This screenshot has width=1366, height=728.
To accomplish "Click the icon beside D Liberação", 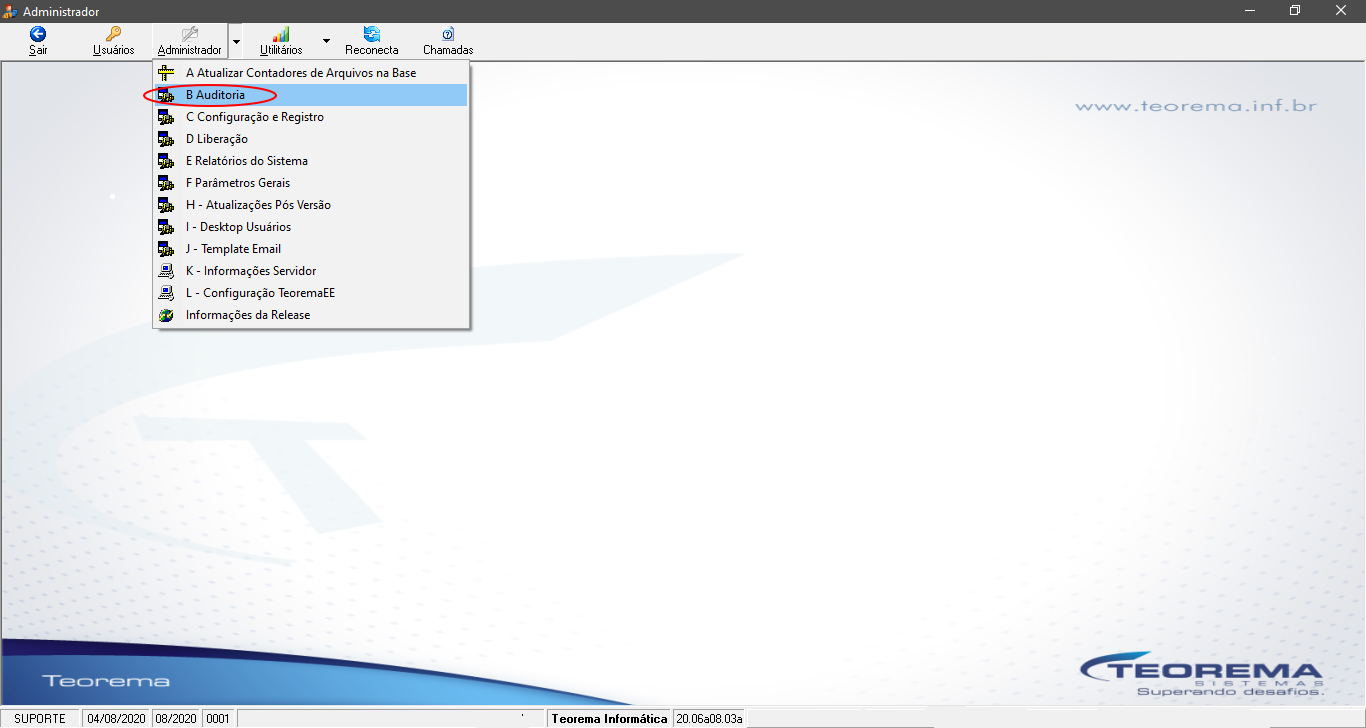I will point(166,139).
